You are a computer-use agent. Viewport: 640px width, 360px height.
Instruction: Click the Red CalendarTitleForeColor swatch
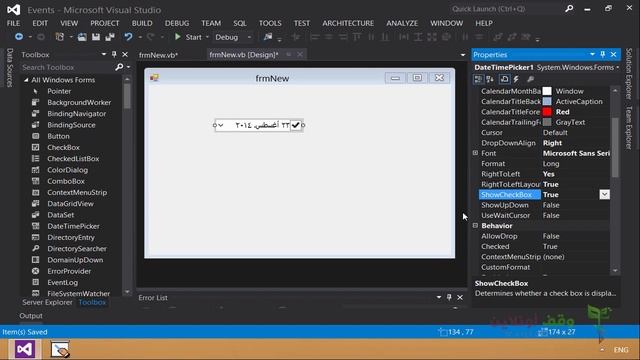[x=547, y=112]
